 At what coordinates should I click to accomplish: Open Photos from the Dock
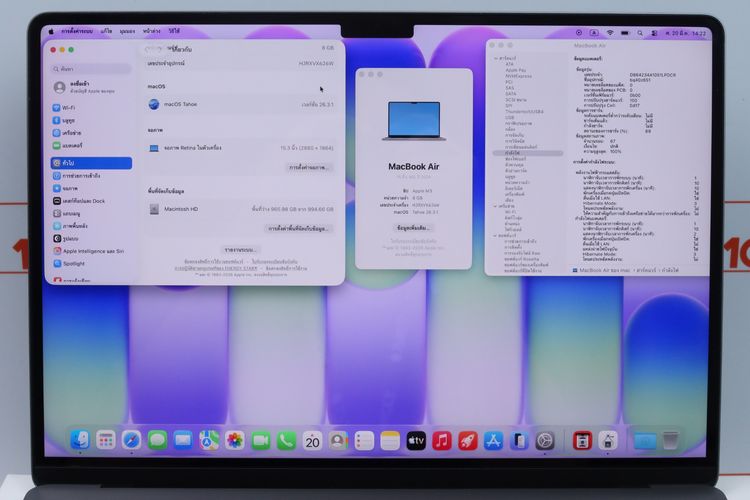click(x=235, y=441)
